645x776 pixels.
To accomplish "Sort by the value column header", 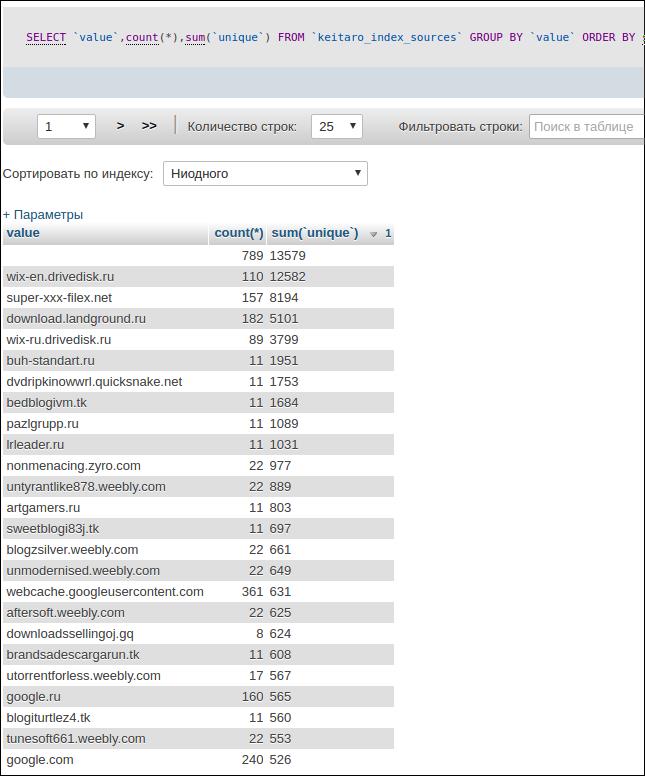I will click(x=23, y=233).
